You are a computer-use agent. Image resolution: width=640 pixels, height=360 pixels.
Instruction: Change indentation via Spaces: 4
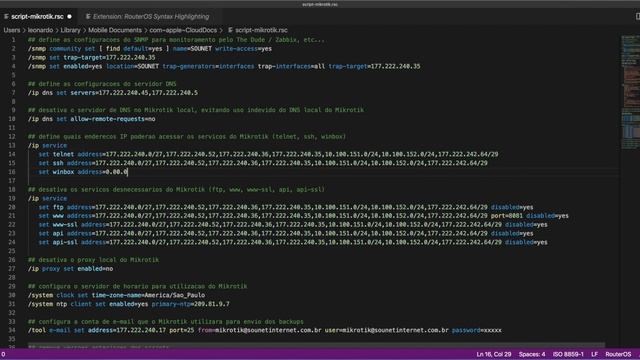pos(532,354)
